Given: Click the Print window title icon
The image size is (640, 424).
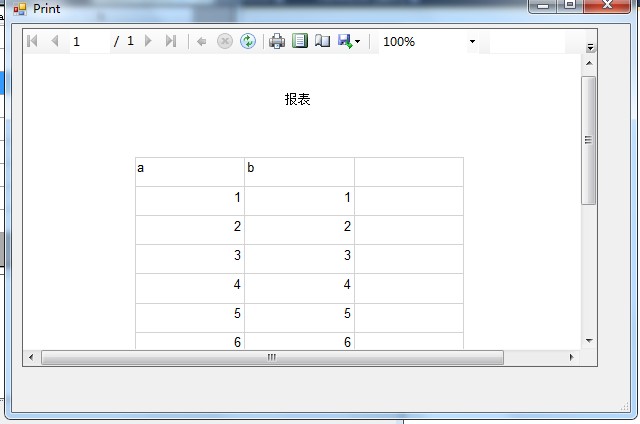Looking at the screenshot, I should click(x=20, y=9).
